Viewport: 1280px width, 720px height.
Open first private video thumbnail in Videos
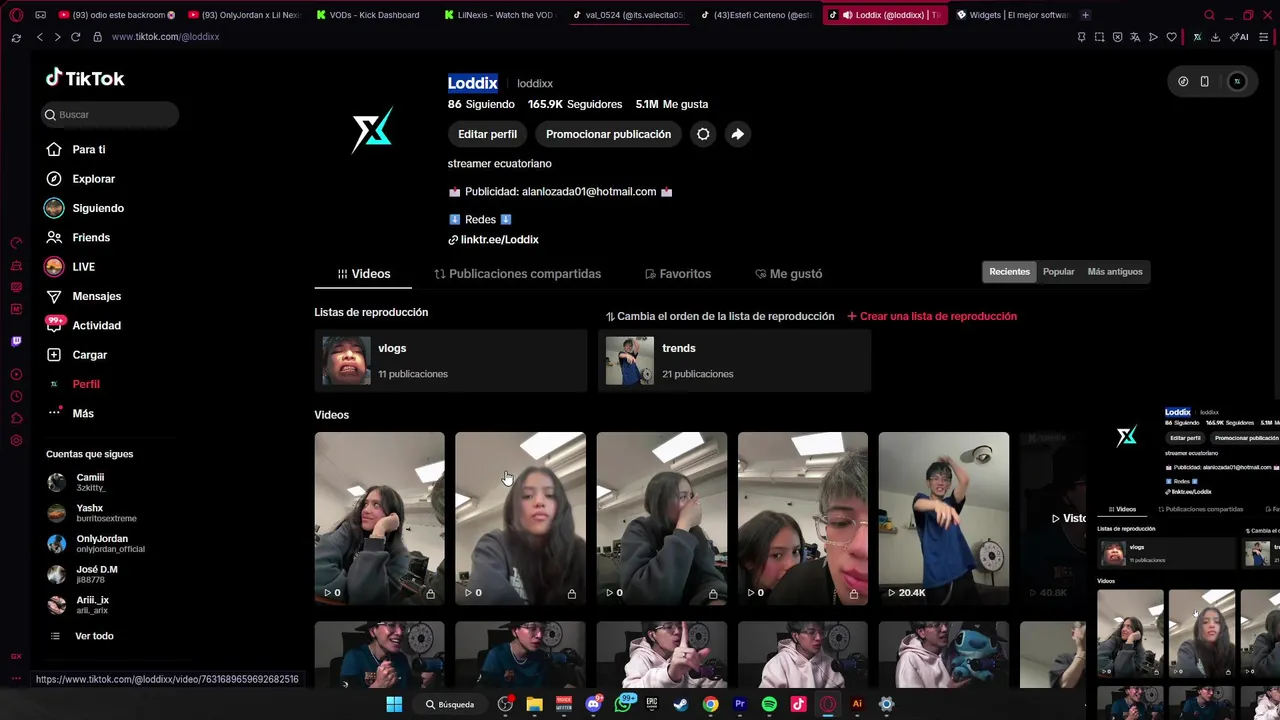click(379, 518)
